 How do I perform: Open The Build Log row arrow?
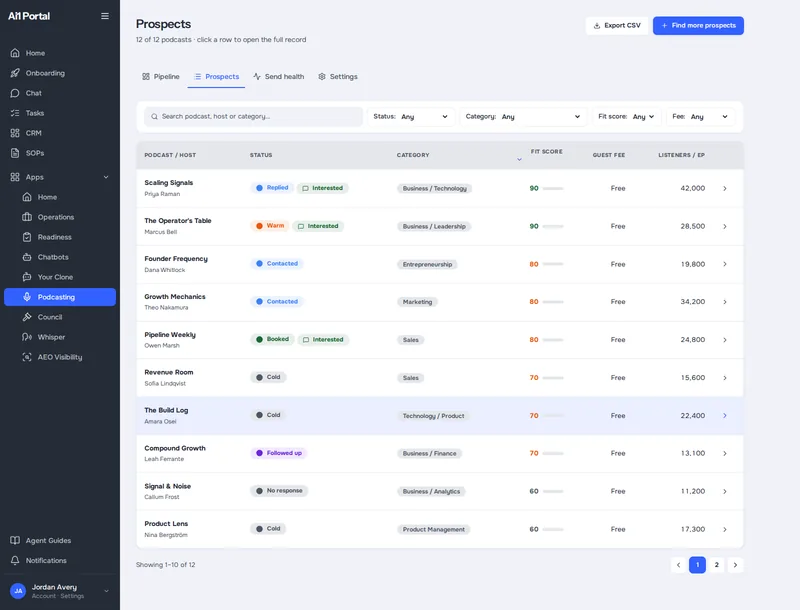724,416
